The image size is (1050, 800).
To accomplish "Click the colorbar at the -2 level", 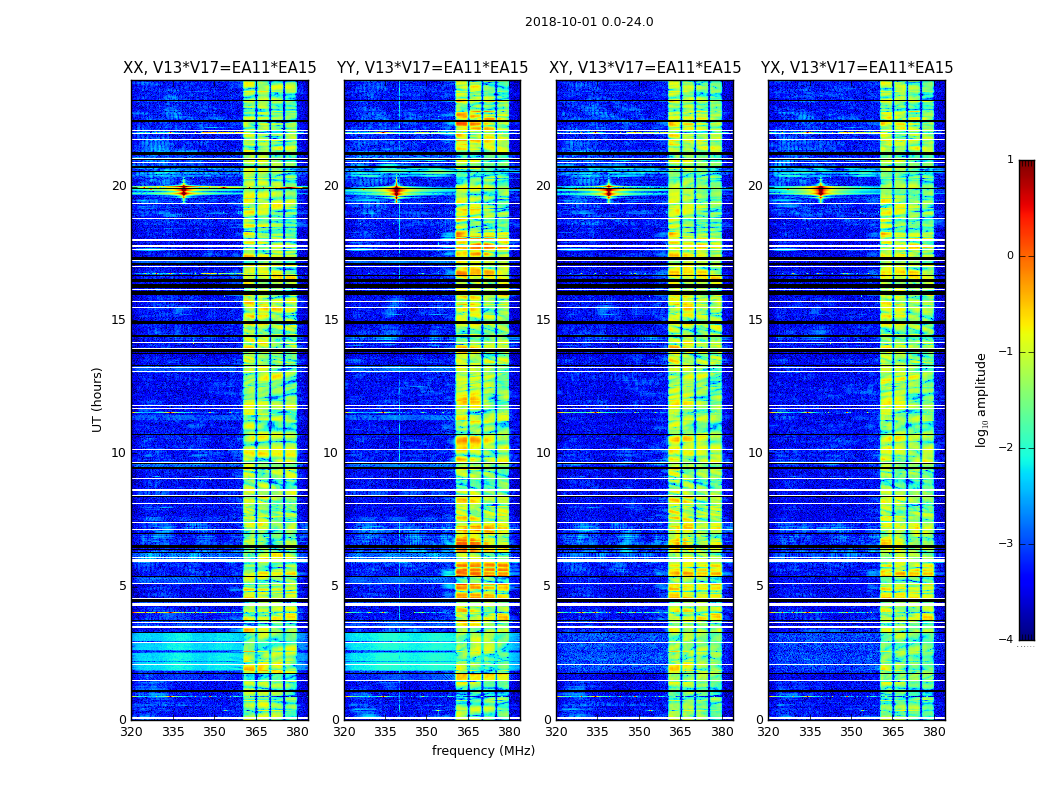I will [x=1027, y=448].
